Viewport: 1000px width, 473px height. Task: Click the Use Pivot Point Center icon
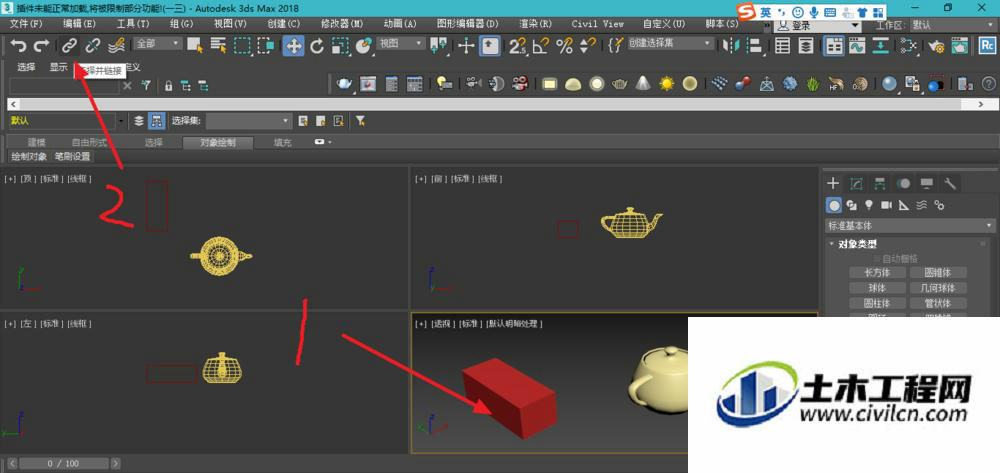coord(438,45)
